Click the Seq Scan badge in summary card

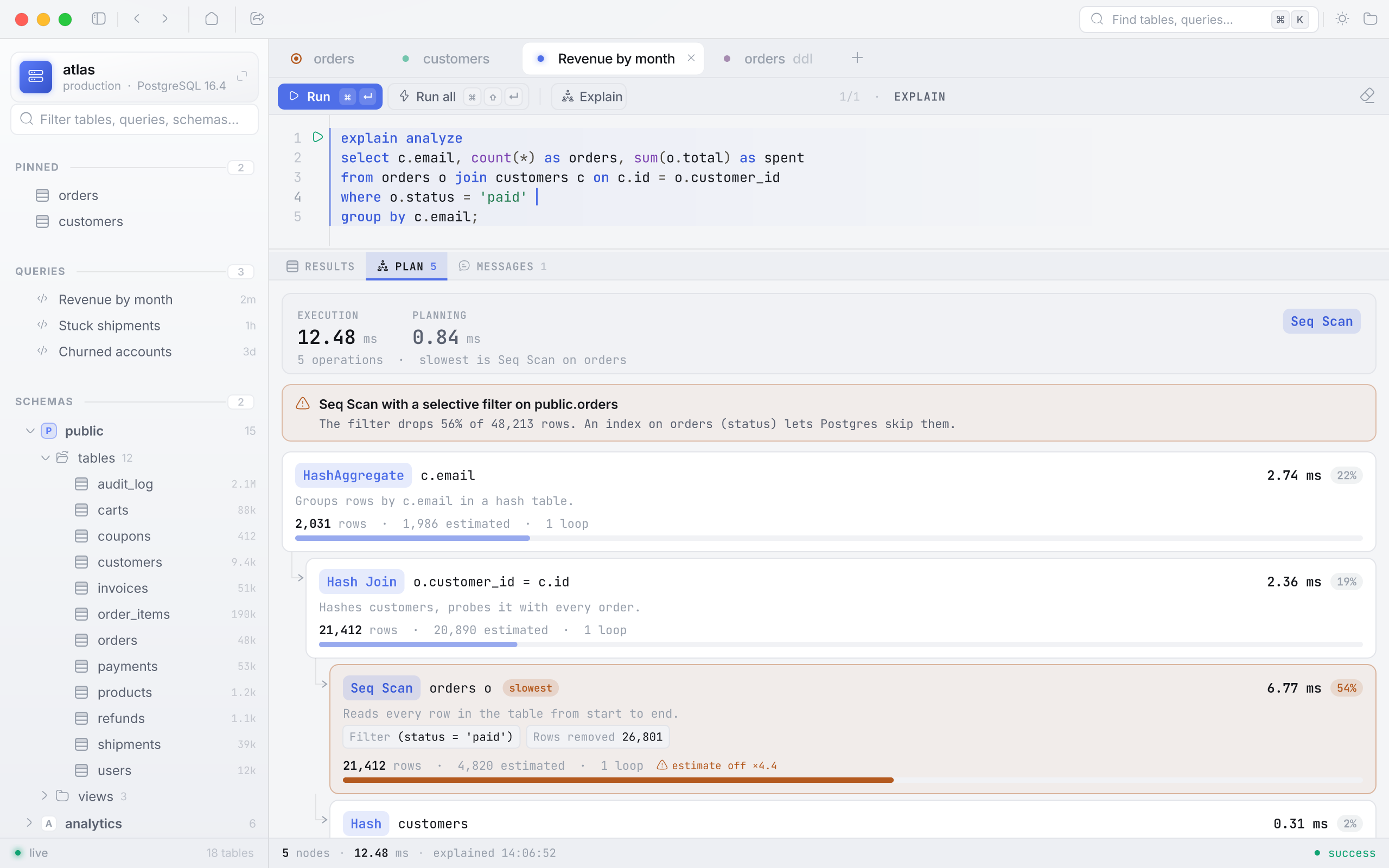click(x=1321, y=322)
